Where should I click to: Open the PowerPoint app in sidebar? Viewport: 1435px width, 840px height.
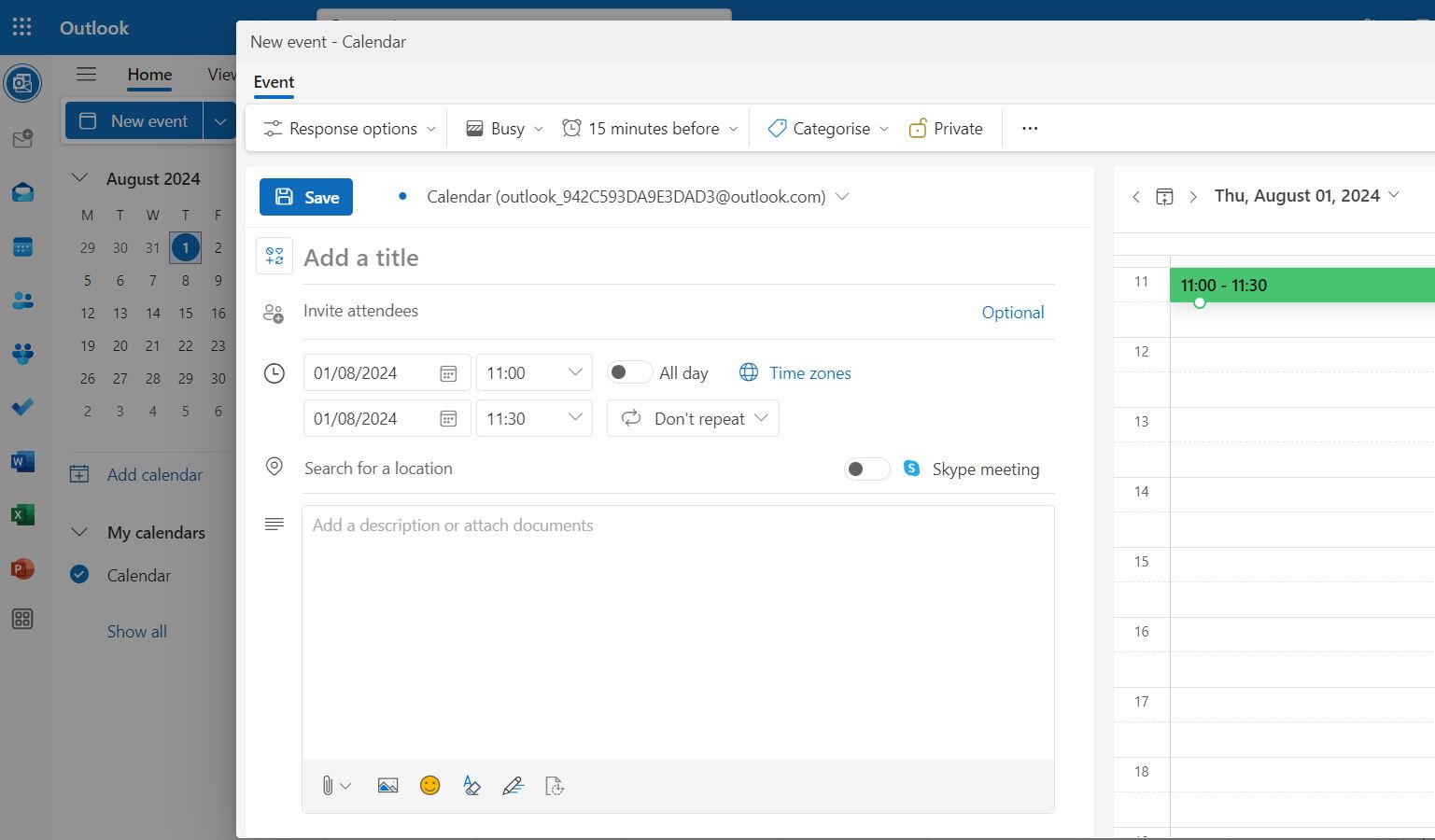coord(22,568)
